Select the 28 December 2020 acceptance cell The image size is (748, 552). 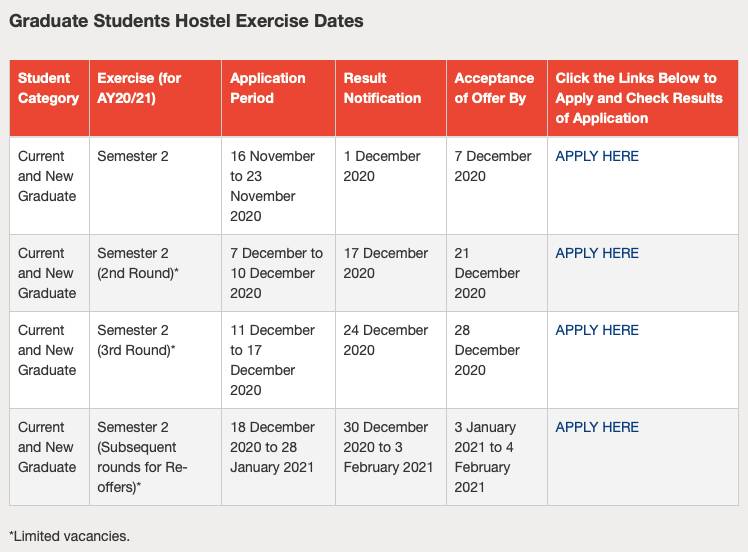pyautogui.click(x=488, y=350)
